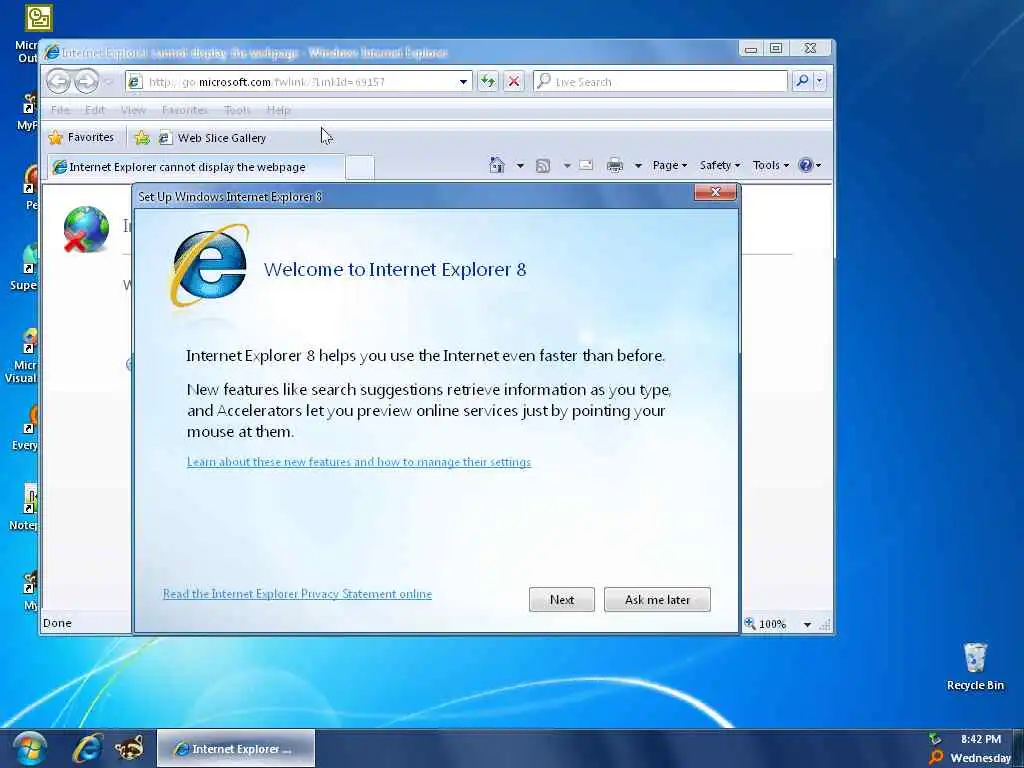Open Recycle Bin on desktop

point(975,666)
